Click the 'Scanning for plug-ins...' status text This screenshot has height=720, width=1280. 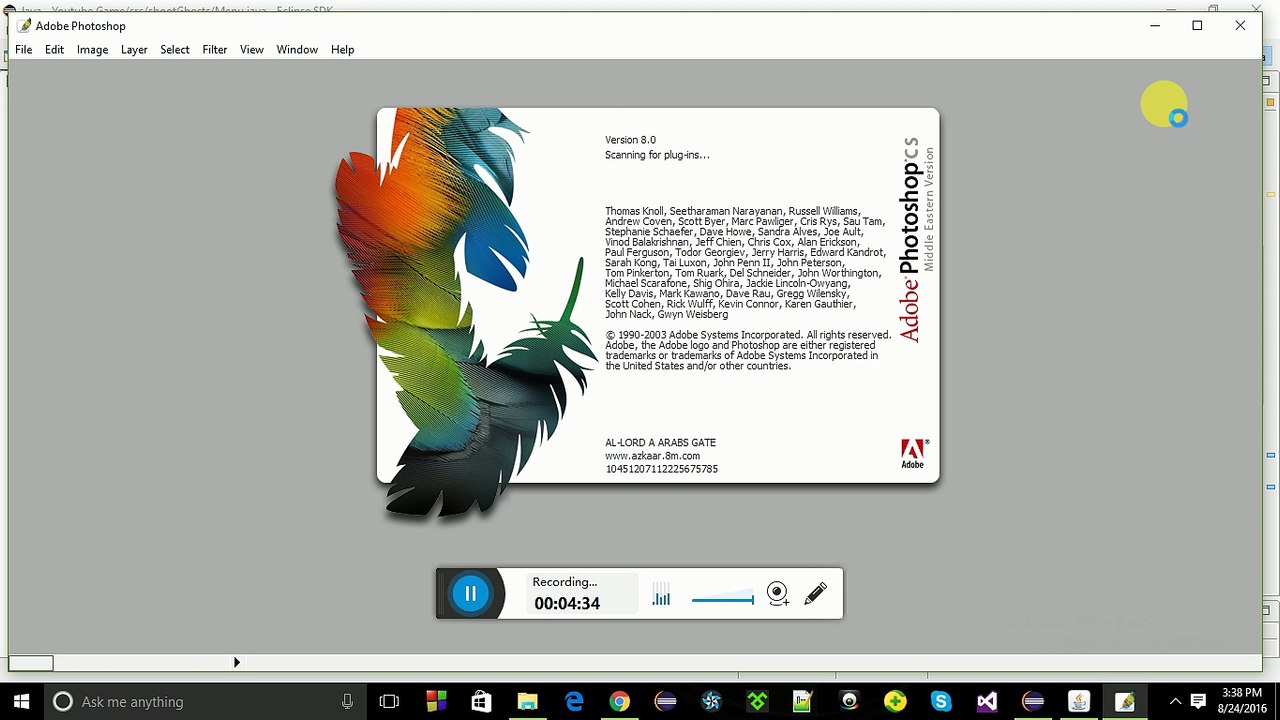coord(657,155)
